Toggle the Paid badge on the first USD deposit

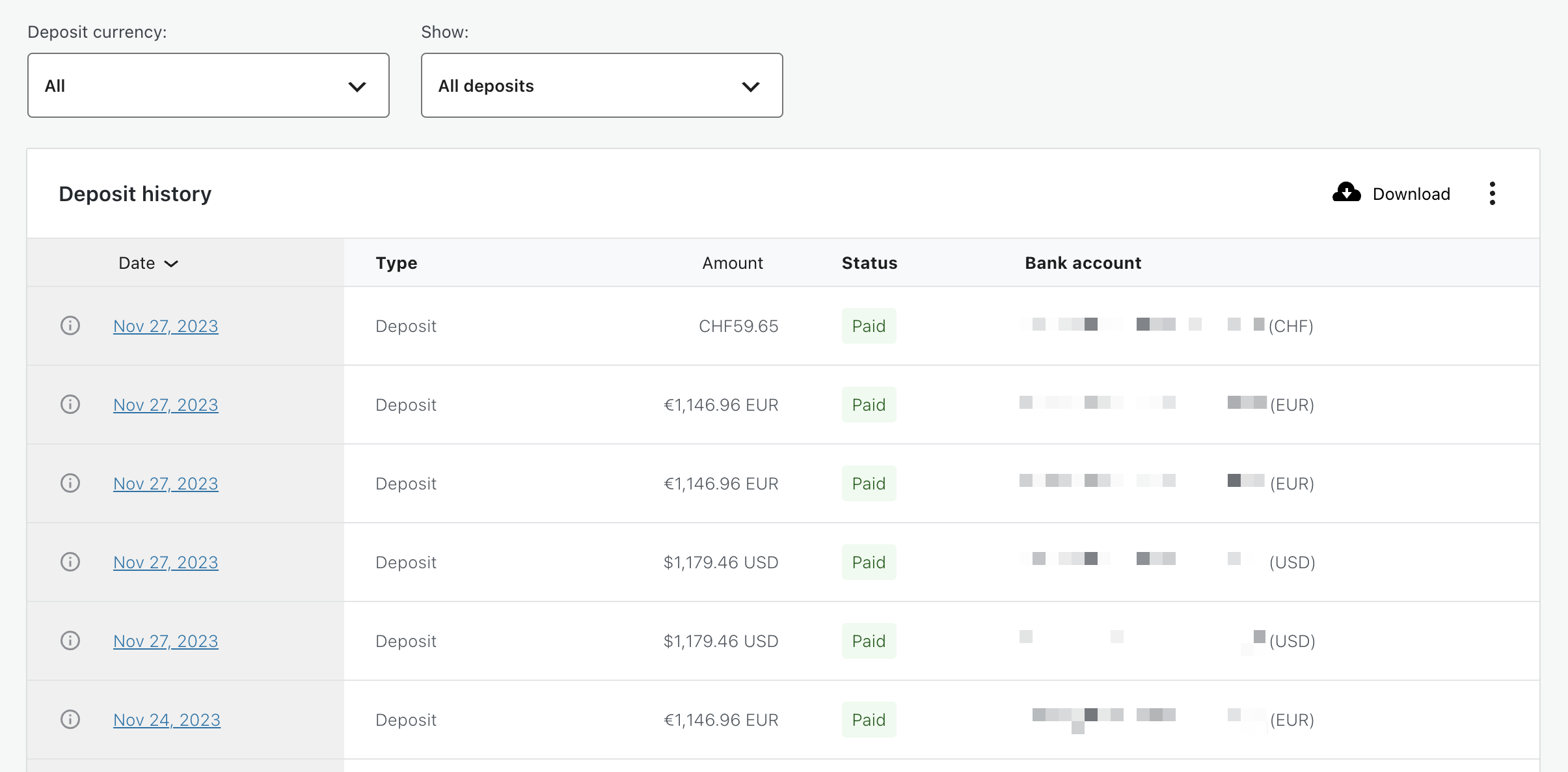869,561
